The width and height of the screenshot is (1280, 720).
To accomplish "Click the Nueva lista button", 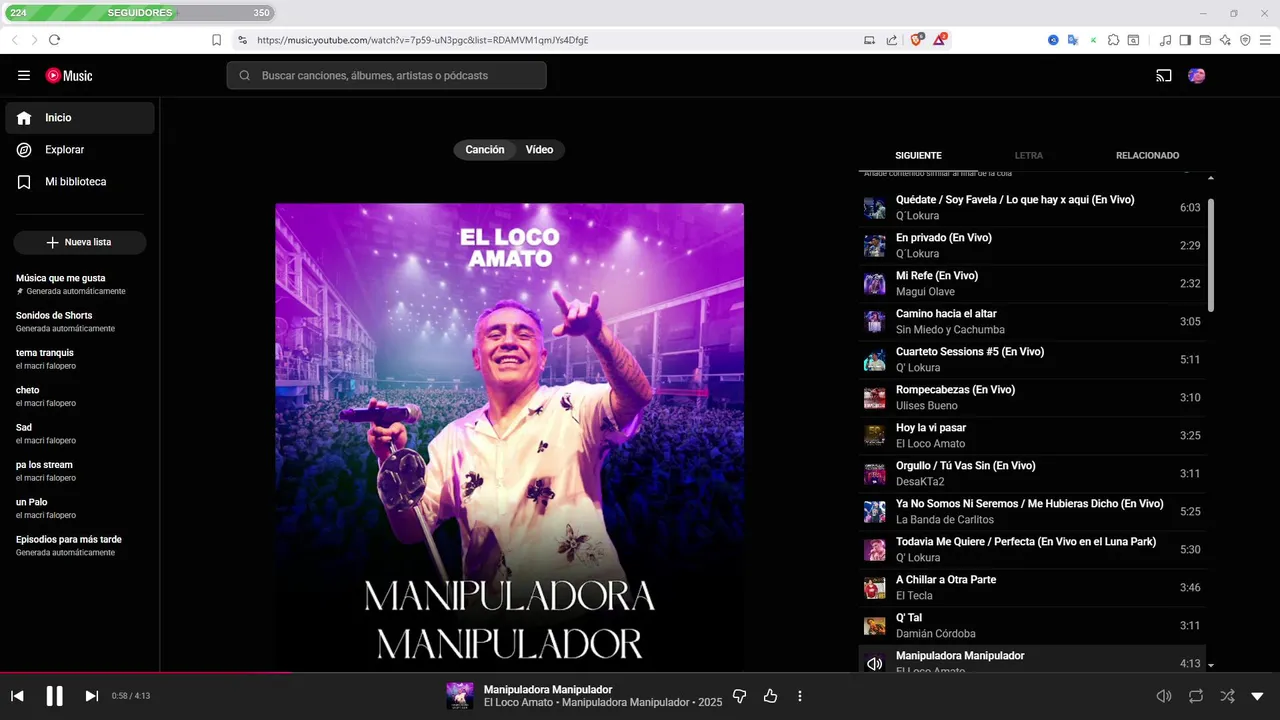I will (80, 242).
